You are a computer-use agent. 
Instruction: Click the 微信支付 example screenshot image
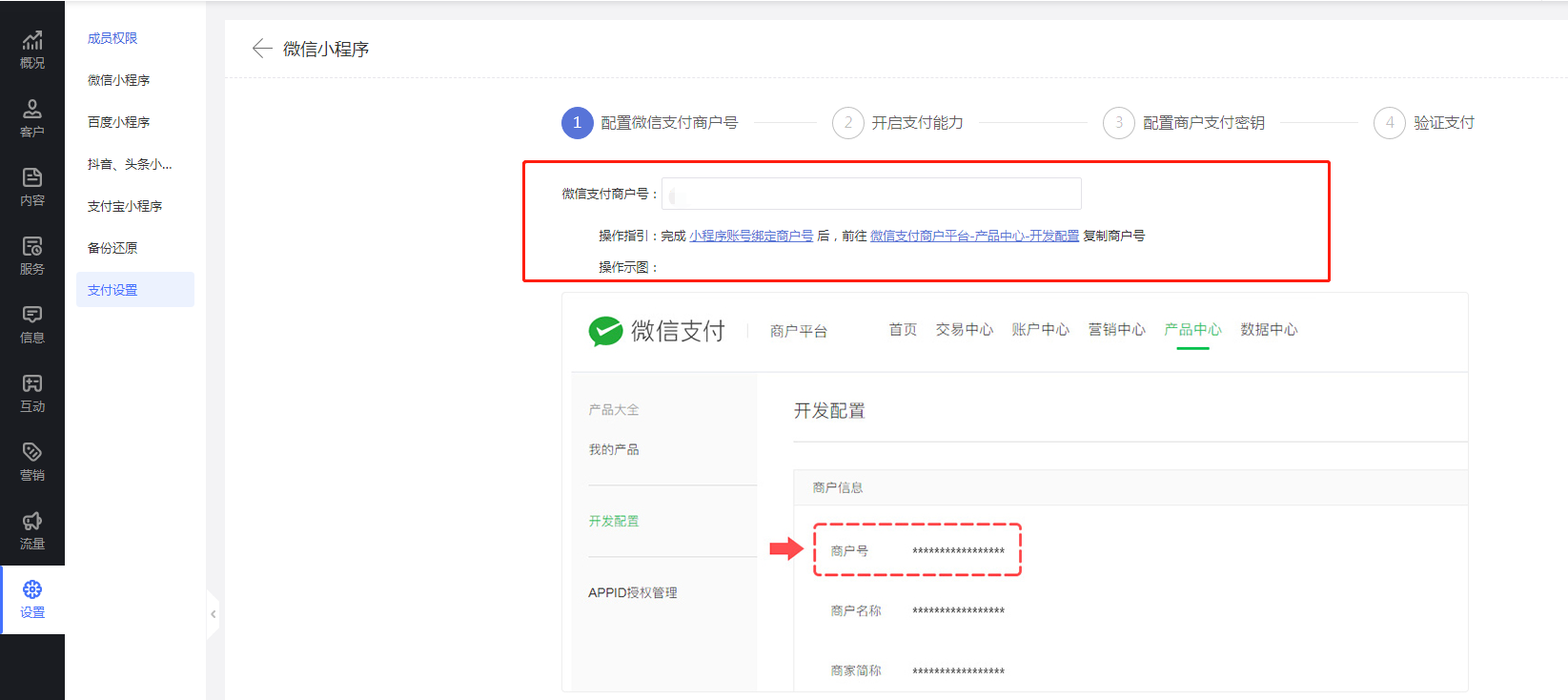[x=1015, y=492]
